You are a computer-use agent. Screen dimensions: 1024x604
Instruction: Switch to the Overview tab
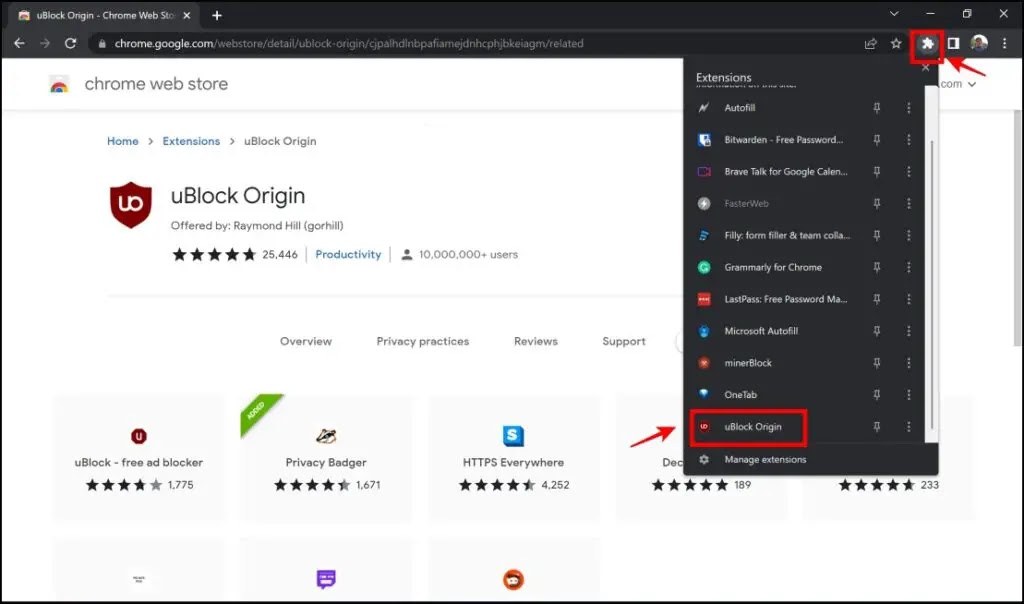tap(306, 342)
